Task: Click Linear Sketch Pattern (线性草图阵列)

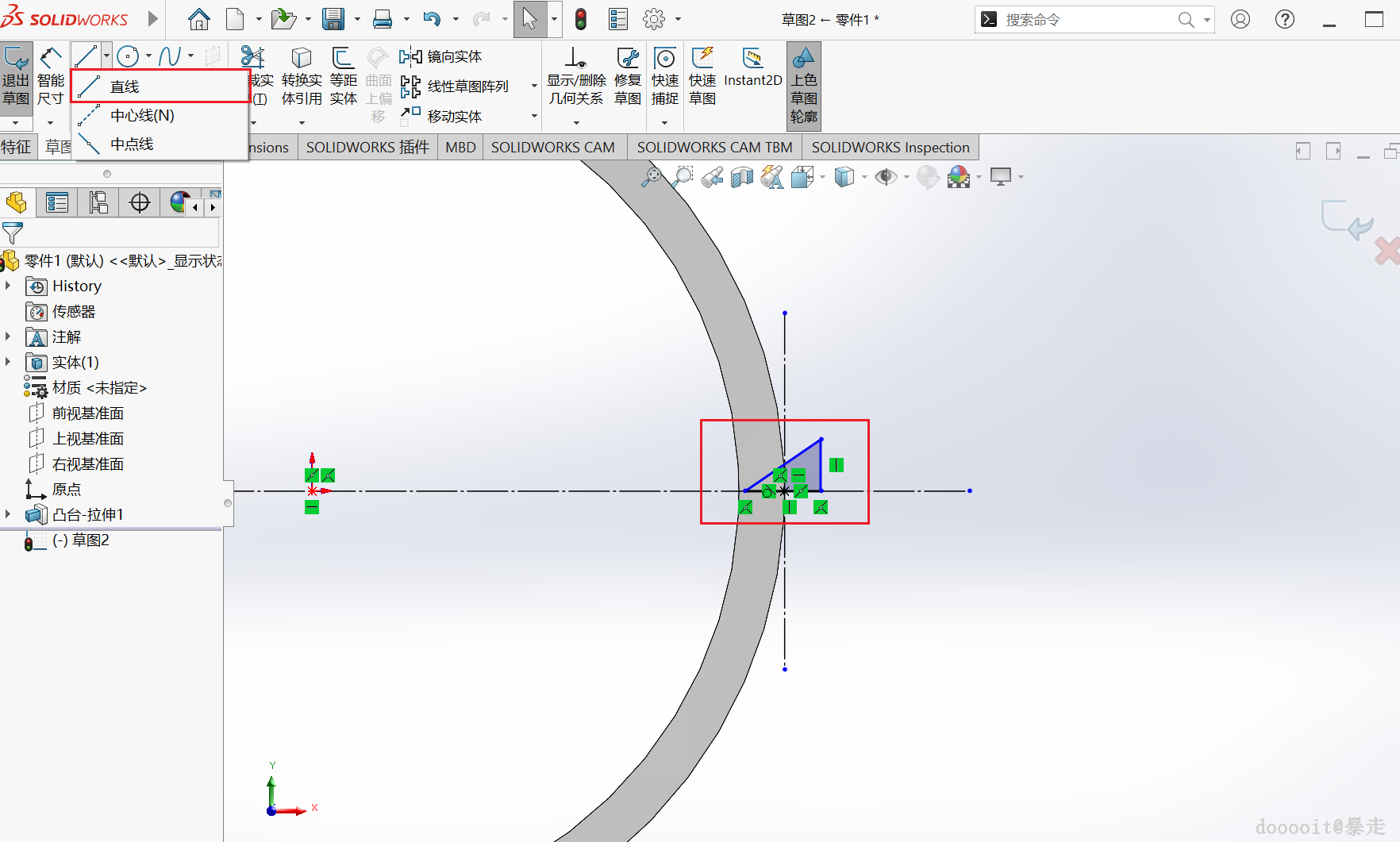Action: [455, 86]
